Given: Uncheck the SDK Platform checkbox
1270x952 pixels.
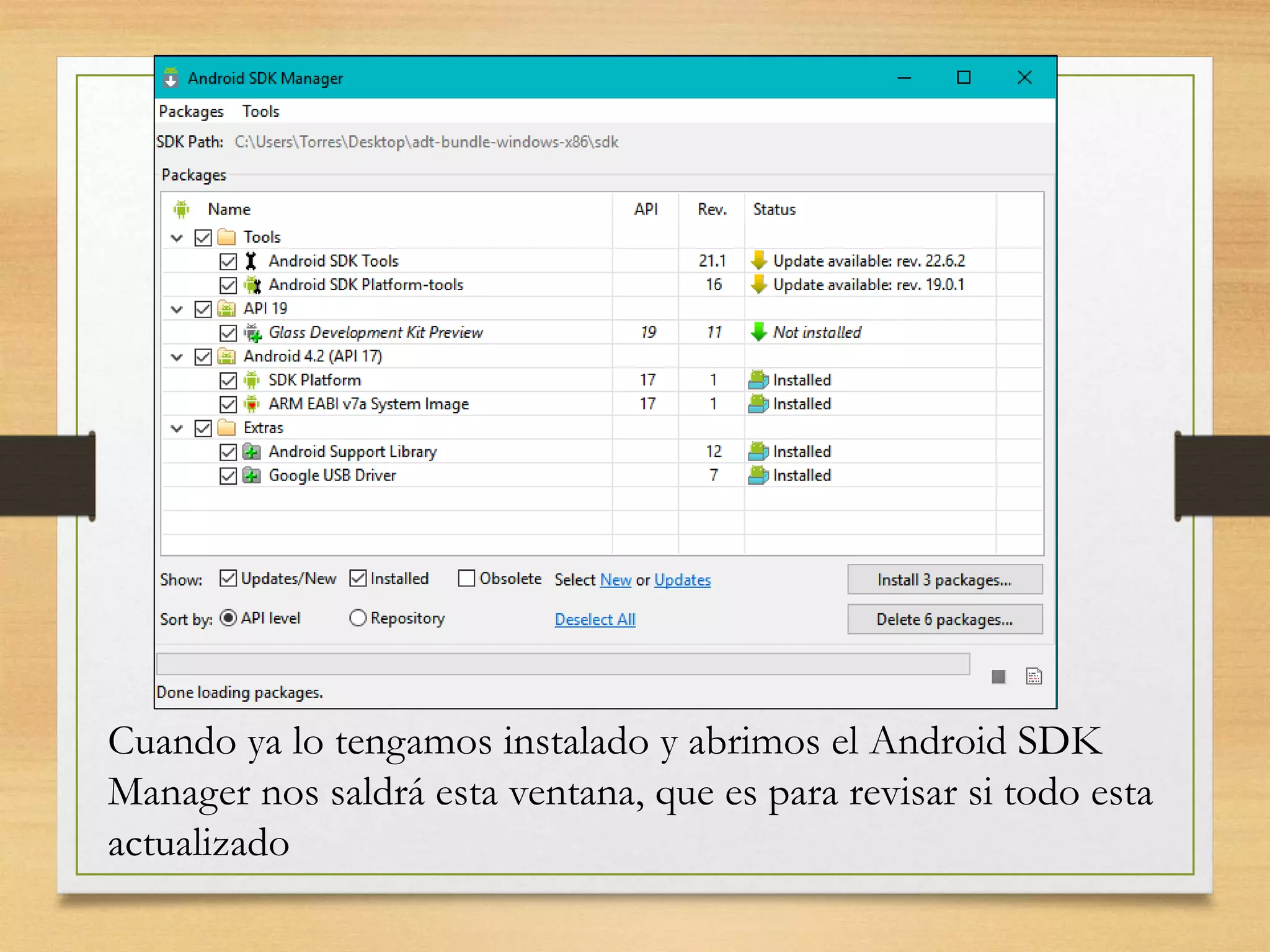Looking at the screenshot, I should [x=228, y=381].
